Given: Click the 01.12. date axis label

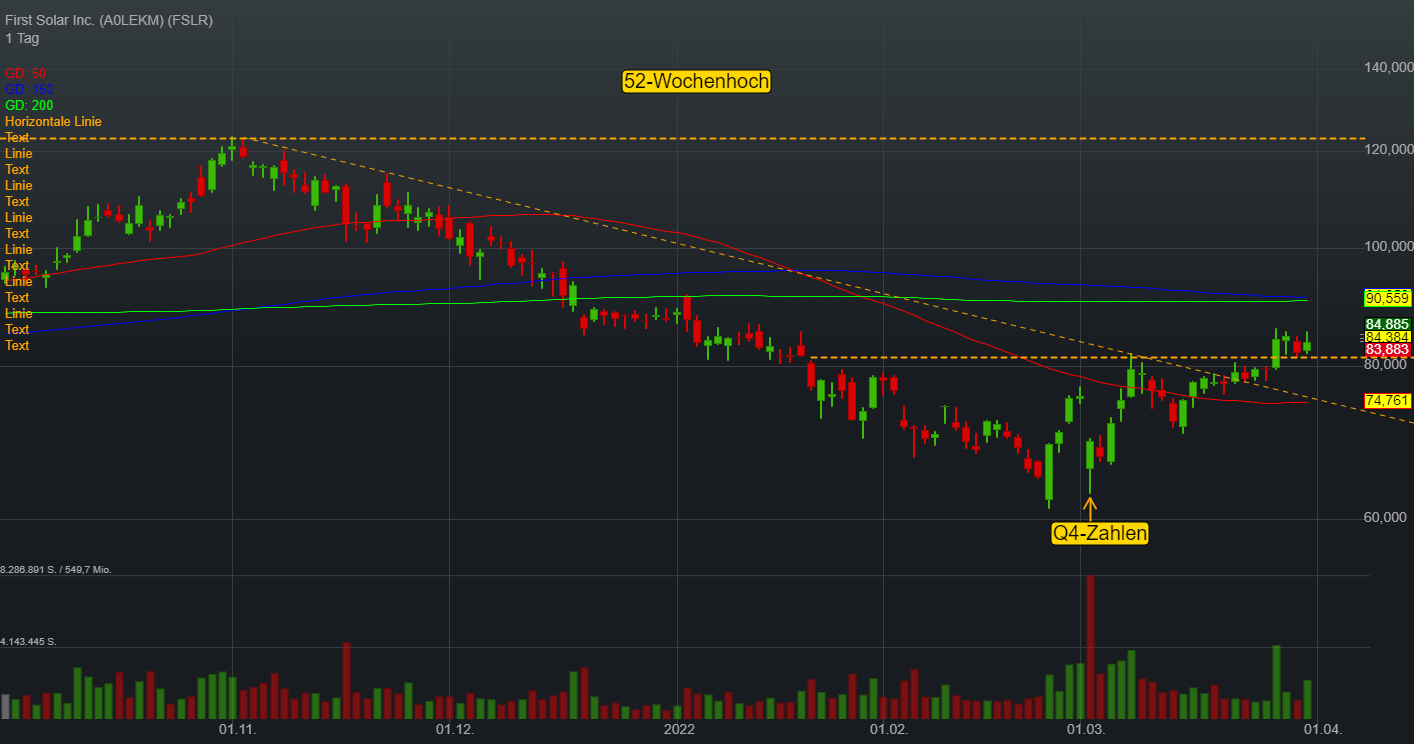Looking at the screenshot, I should [x=454, y=730].
